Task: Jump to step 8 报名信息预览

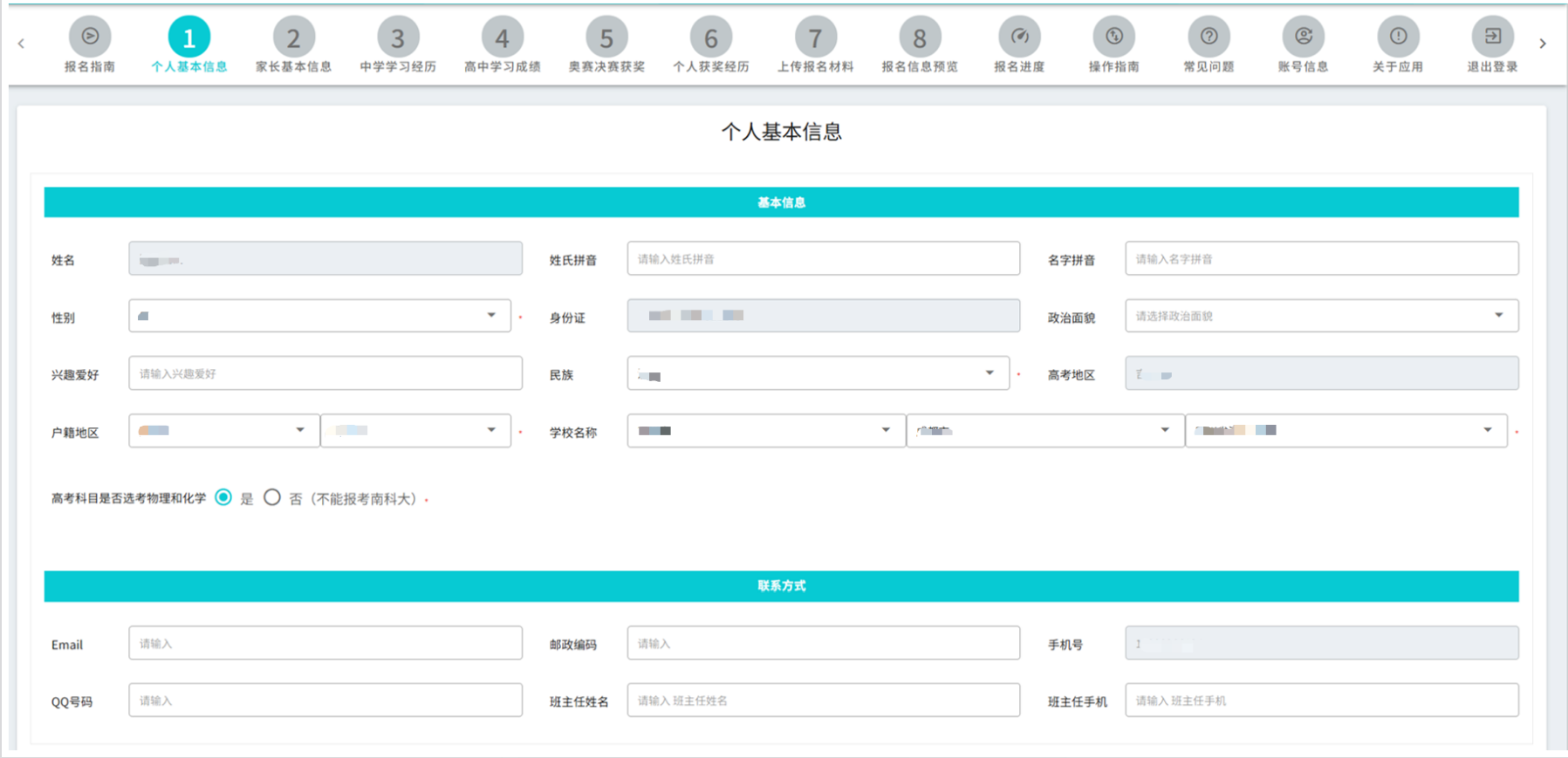Action: pos(920,38)
